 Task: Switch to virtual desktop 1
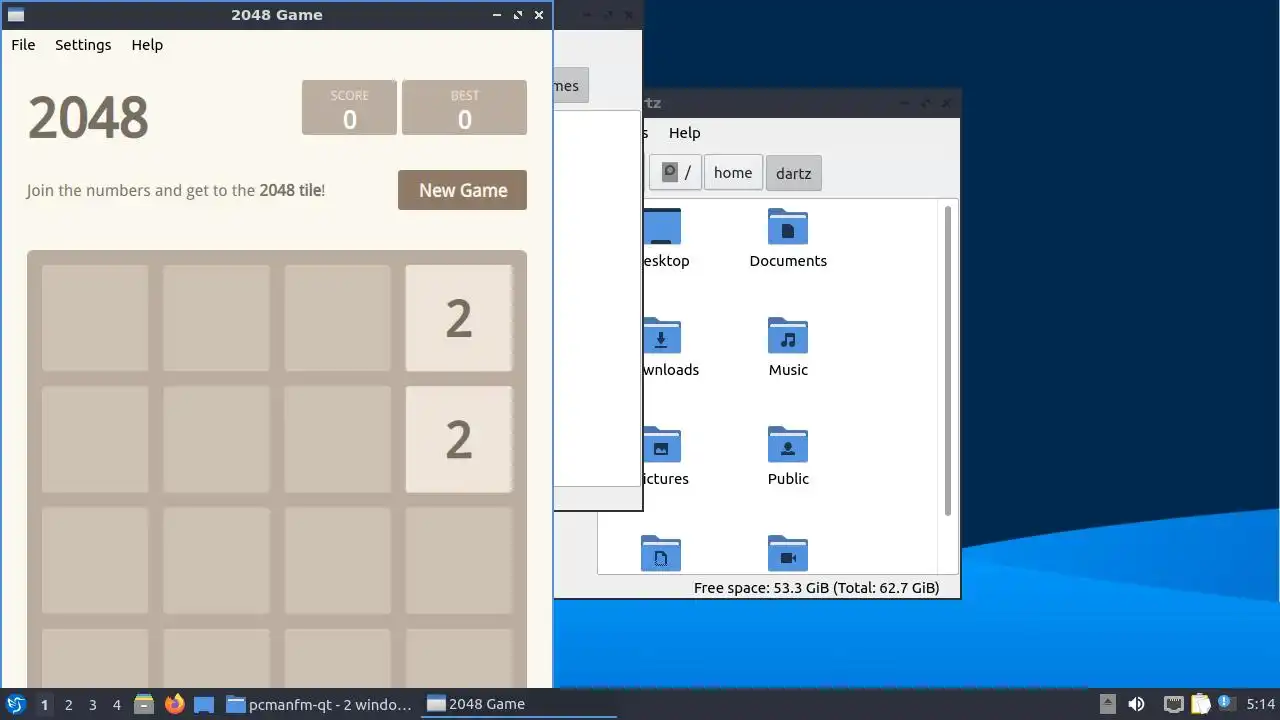(x=44, y=704)
